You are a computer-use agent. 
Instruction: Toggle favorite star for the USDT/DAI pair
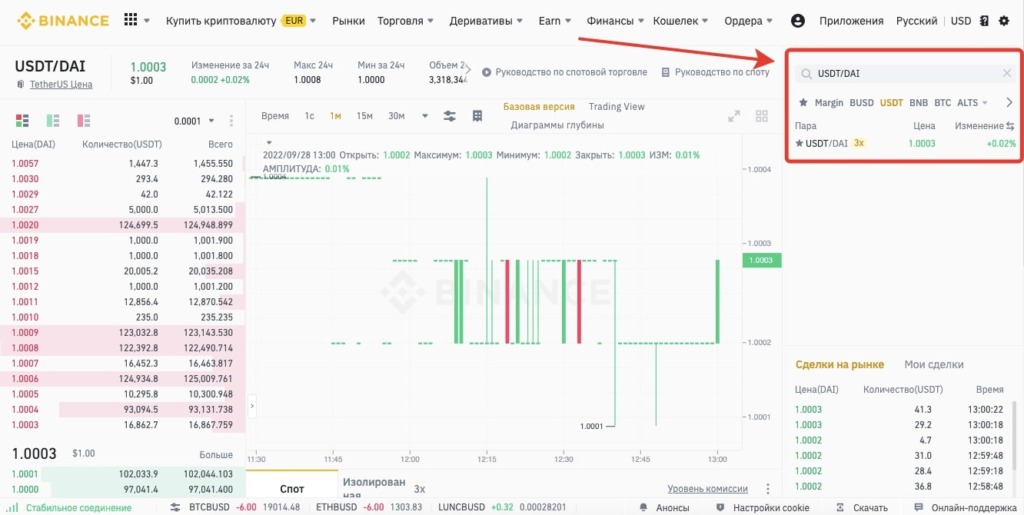(799, 143)
